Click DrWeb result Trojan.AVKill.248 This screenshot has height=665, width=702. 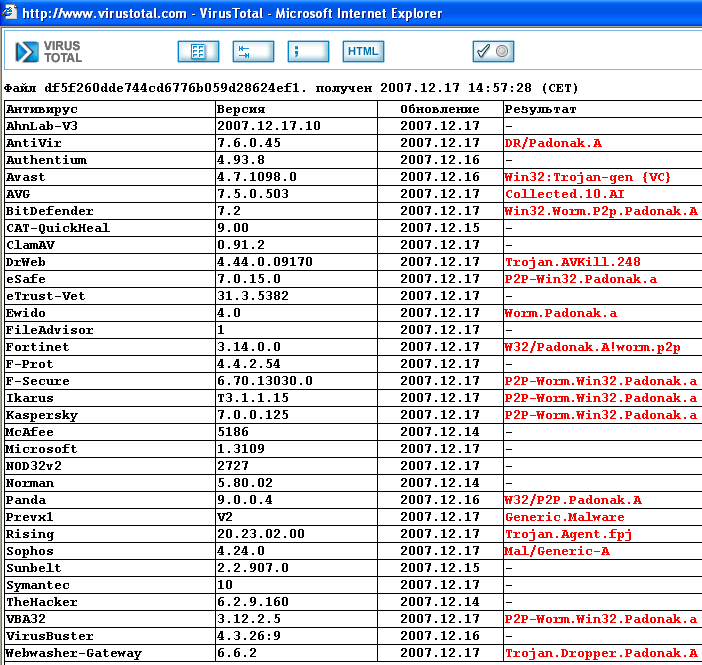tap(573, 262)
